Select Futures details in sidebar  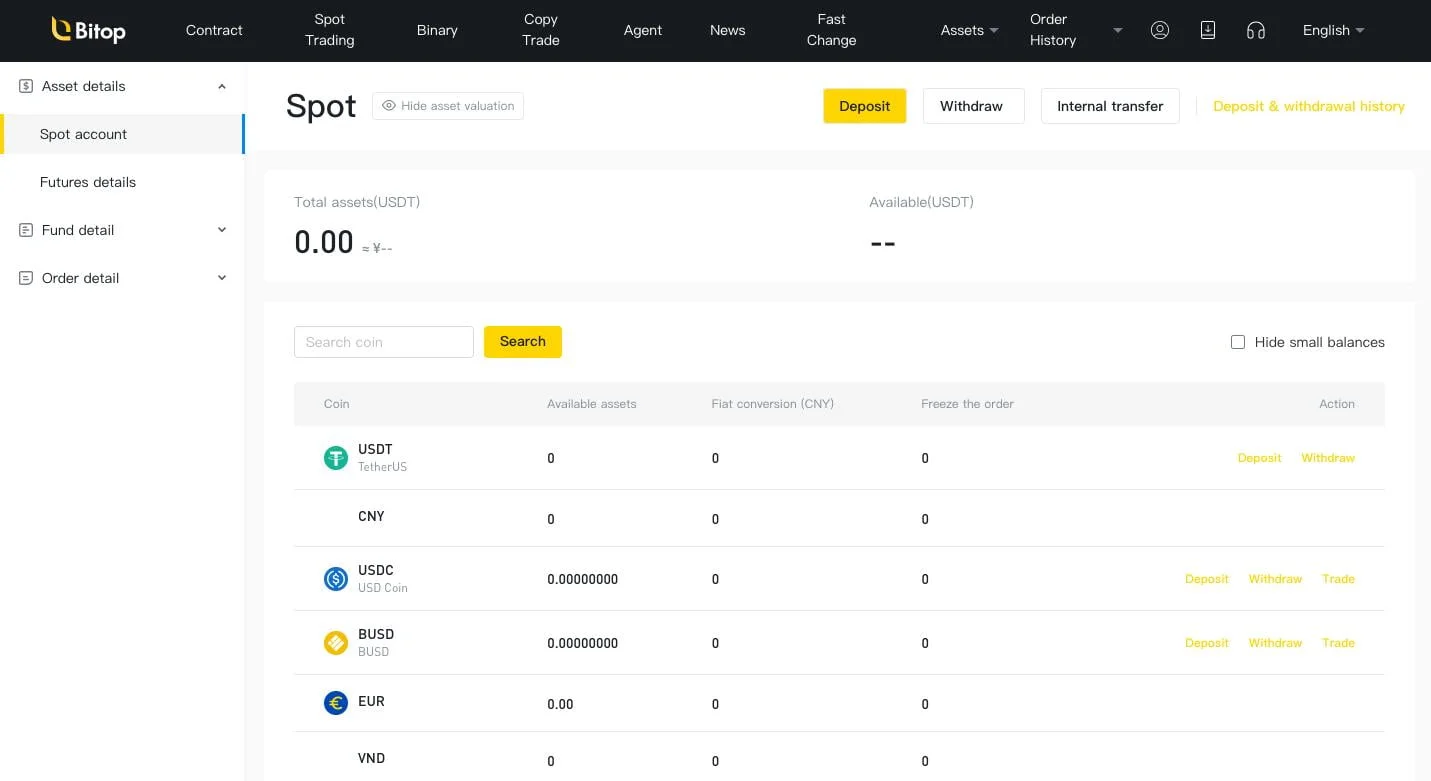click(122, 182)
